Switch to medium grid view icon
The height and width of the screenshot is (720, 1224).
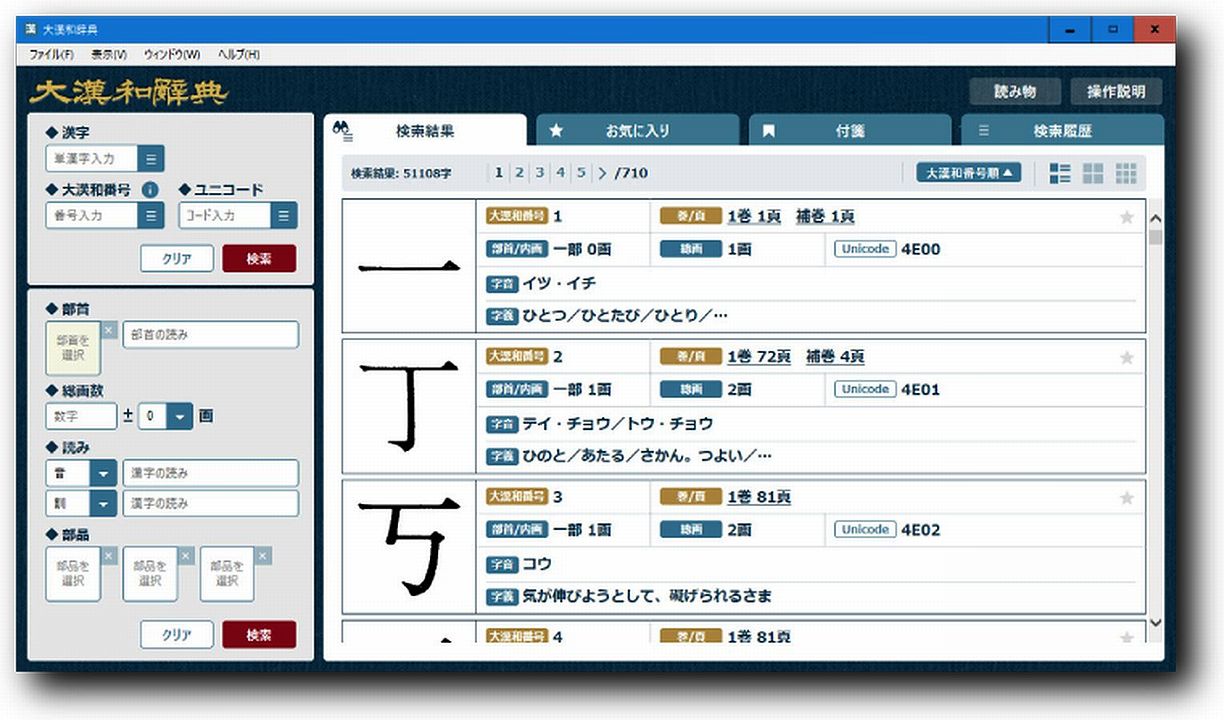(x=1093, y=173)
